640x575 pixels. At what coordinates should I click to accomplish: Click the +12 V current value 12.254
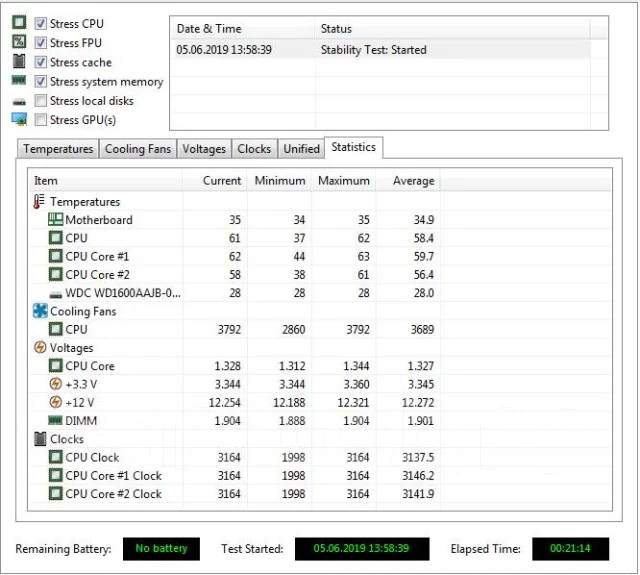[225, 403]
